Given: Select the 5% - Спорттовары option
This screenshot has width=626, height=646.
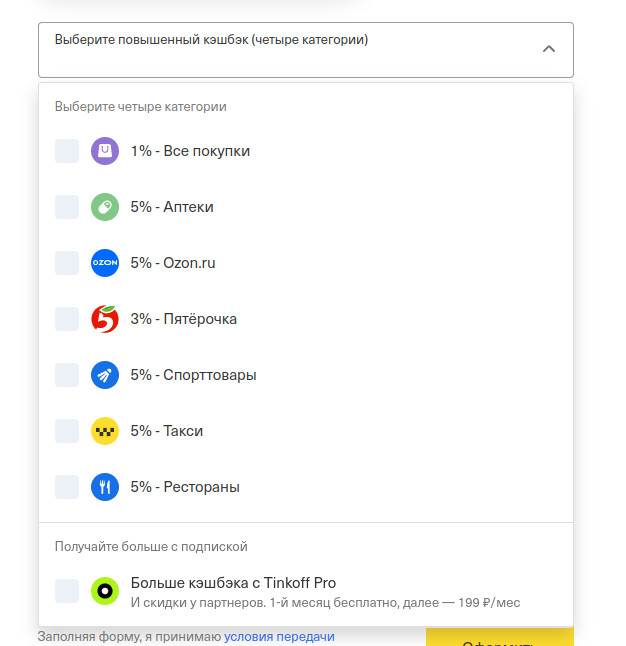Looking at the screenshot, I should pos(306,375).
